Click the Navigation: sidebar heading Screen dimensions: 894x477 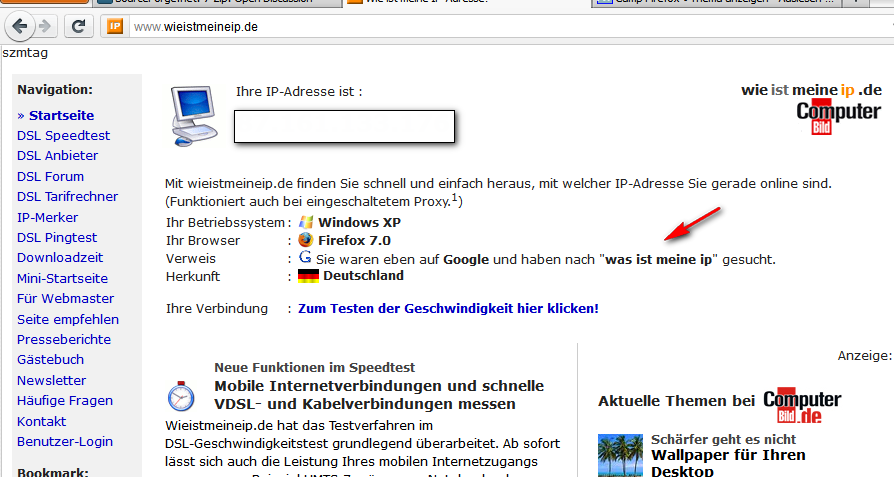(x=55, y=89)
